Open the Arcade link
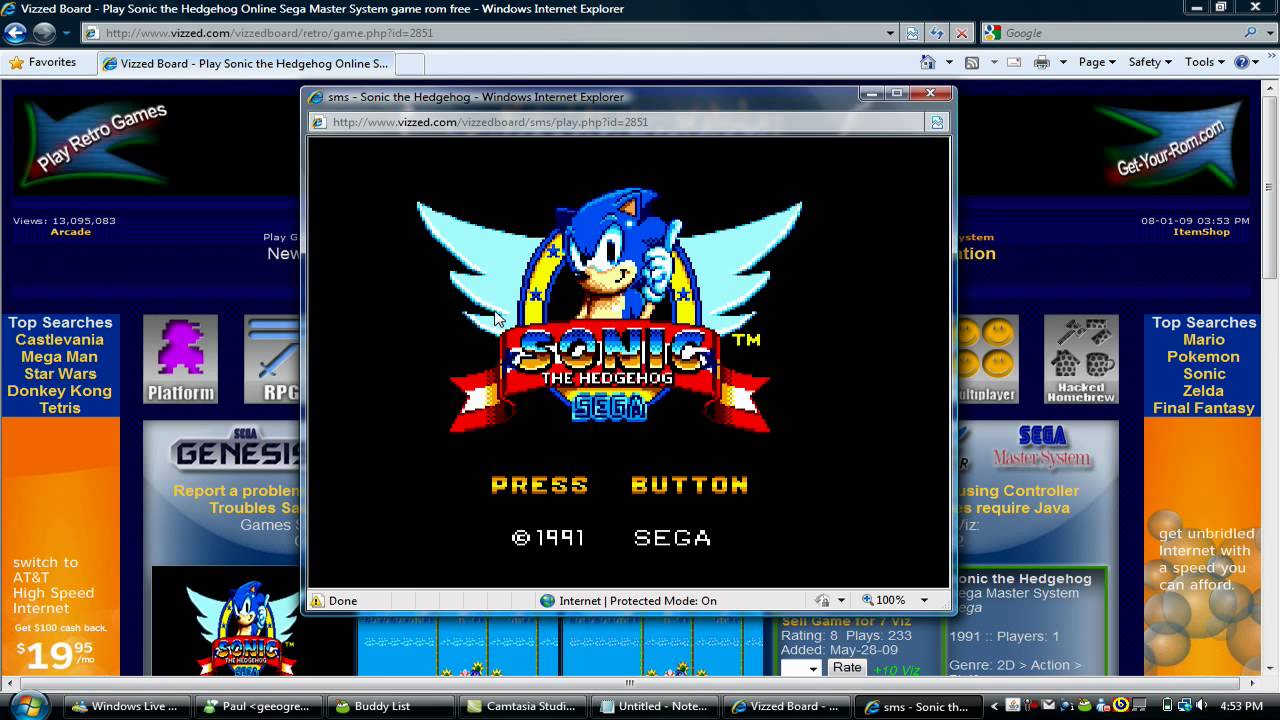This screenshot has width=1280, height=720. (70, 232)
